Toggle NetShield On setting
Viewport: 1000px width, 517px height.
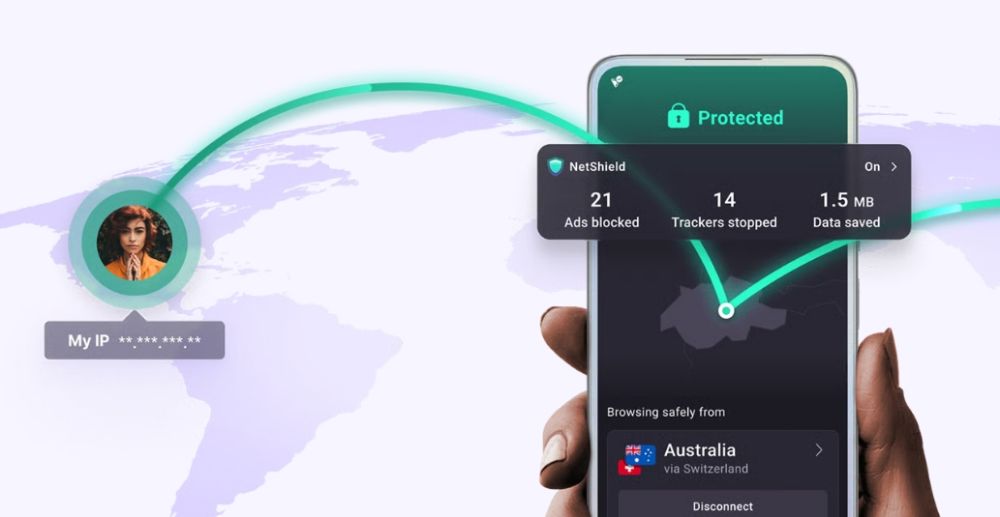(x=872, y=166)
